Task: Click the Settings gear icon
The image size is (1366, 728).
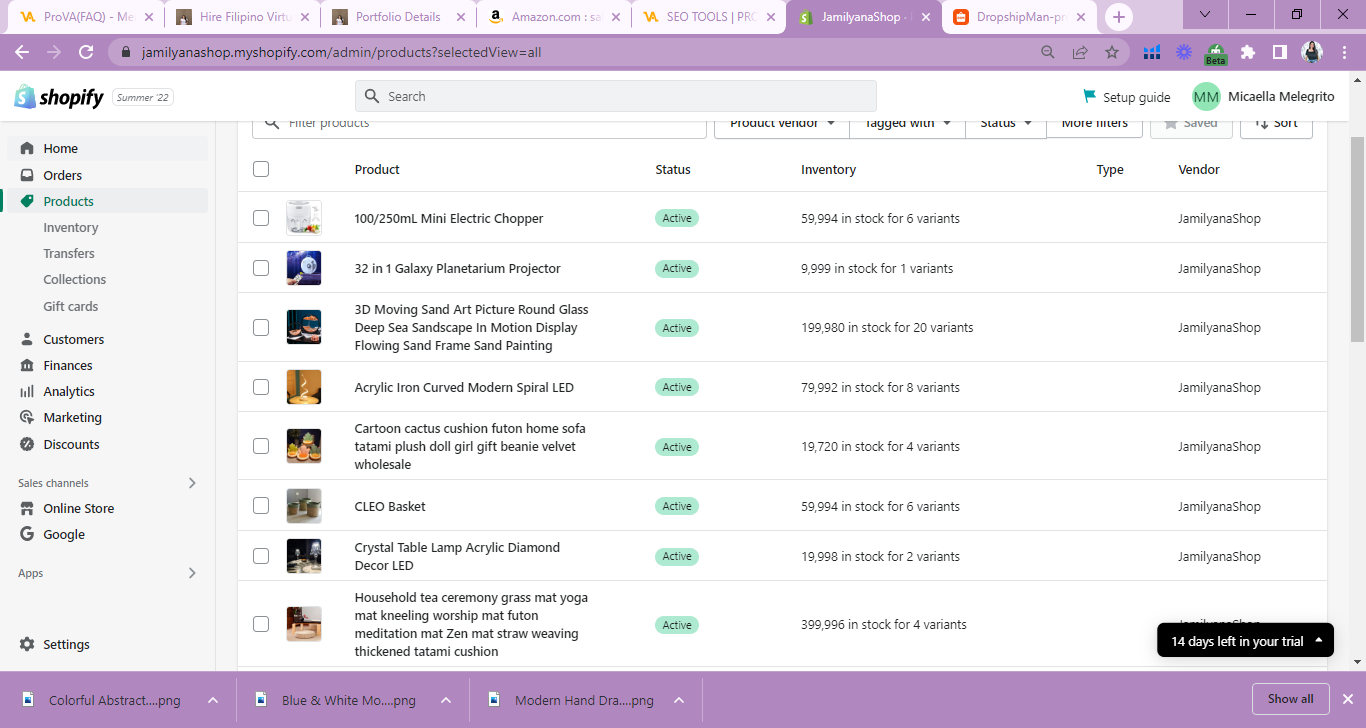Action: pyautogui.click(x=27, y=644)
